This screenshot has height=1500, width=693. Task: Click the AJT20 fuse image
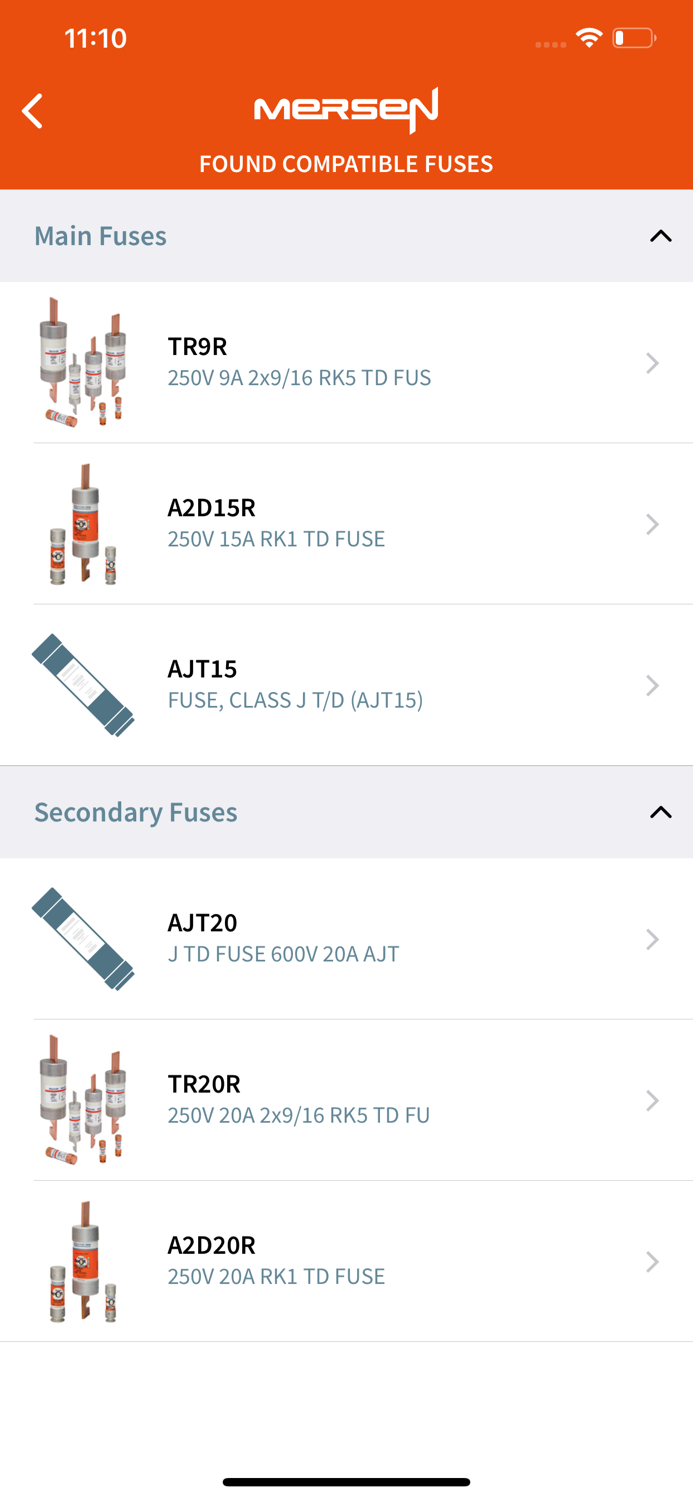tap(83, 938)
